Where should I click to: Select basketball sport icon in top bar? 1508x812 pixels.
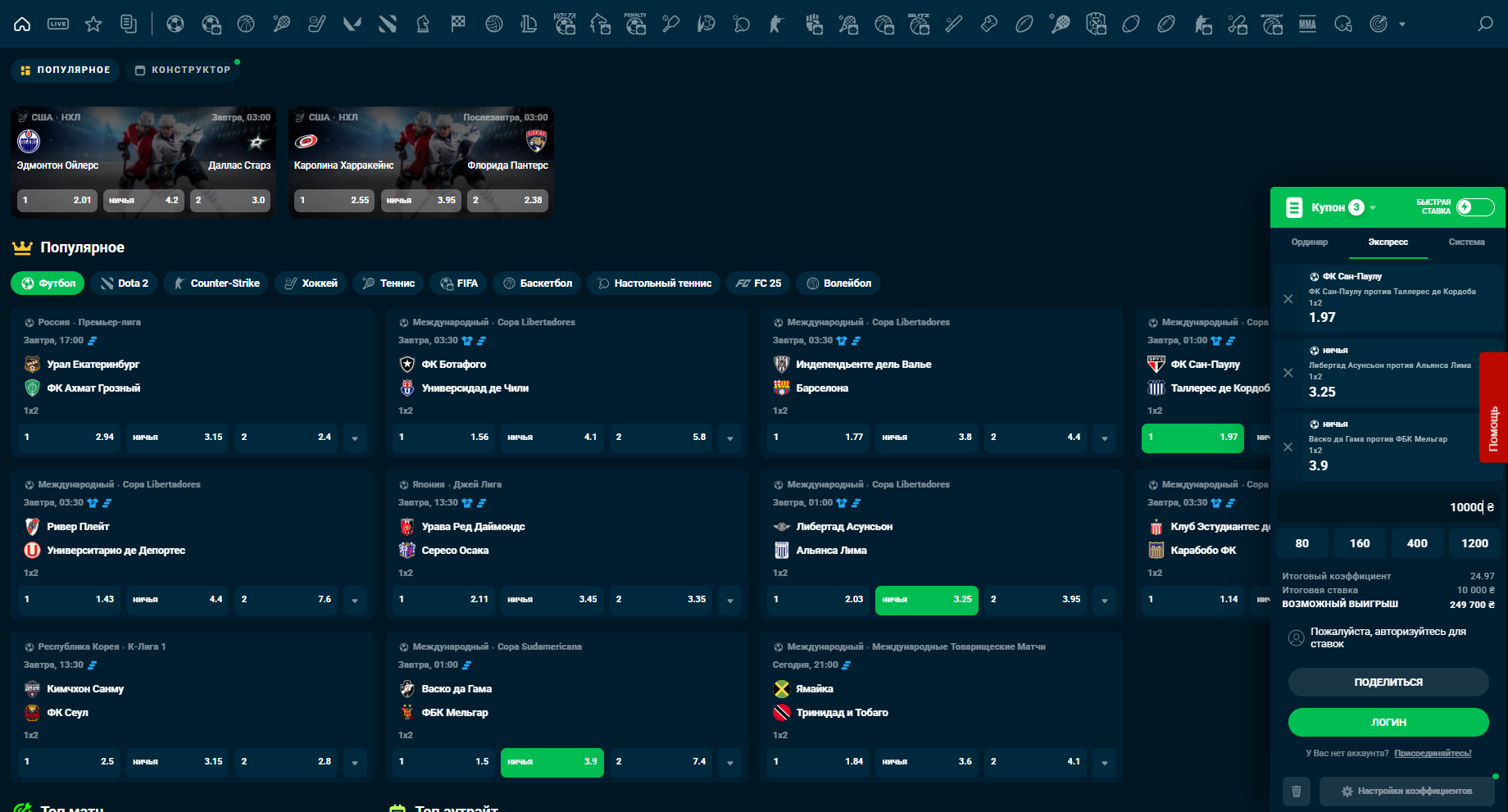246,24
